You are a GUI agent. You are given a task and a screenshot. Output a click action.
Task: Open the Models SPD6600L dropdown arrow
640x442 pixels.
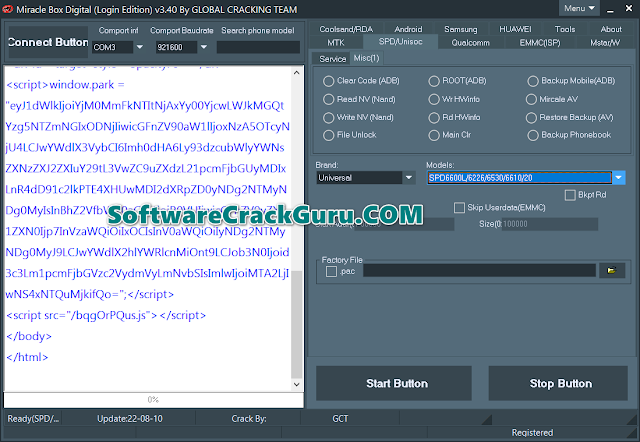[619, 178]
